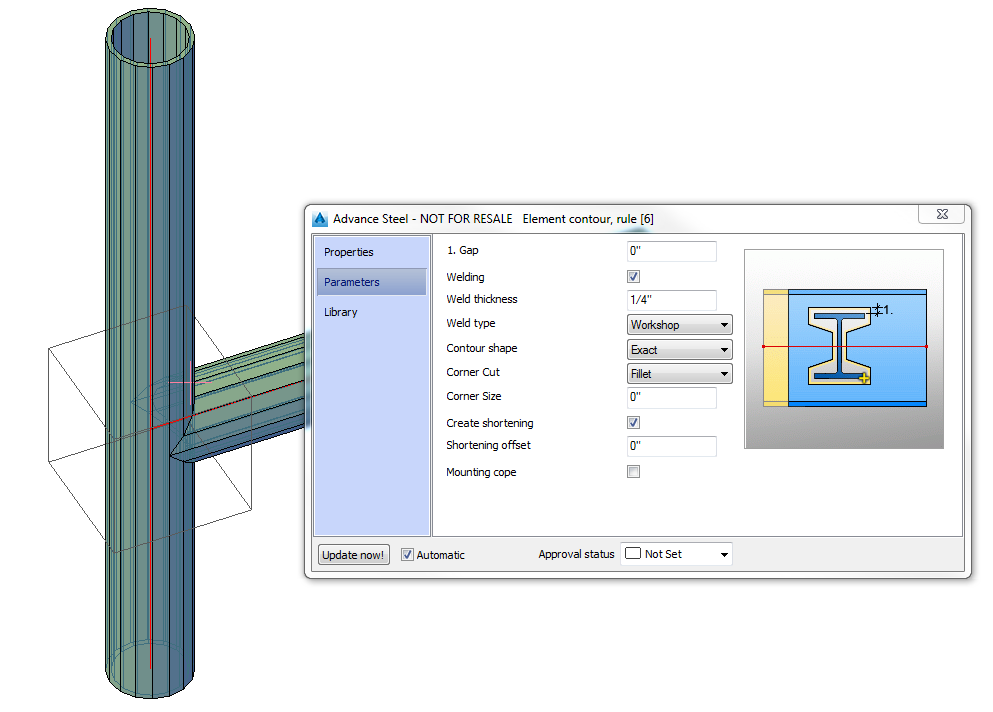The image size is (993, 712).
Task: Click the 'Corner Cut' label
Action: pos(473,372)
